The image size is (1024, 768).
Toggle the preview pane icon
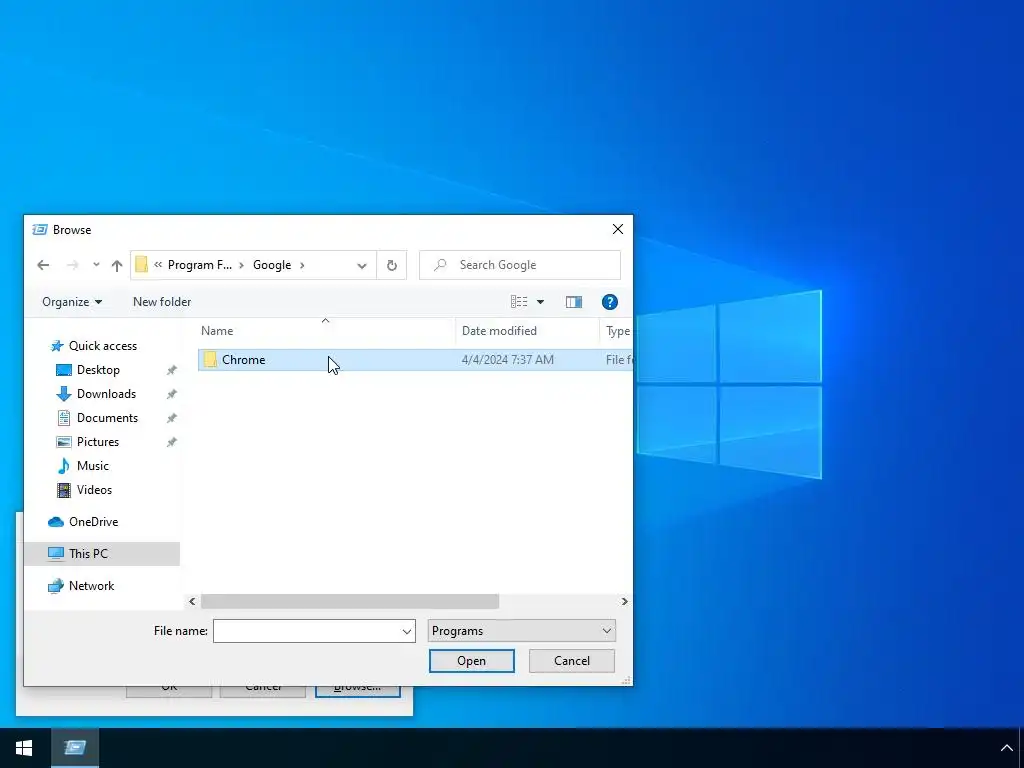click(574, 302)
